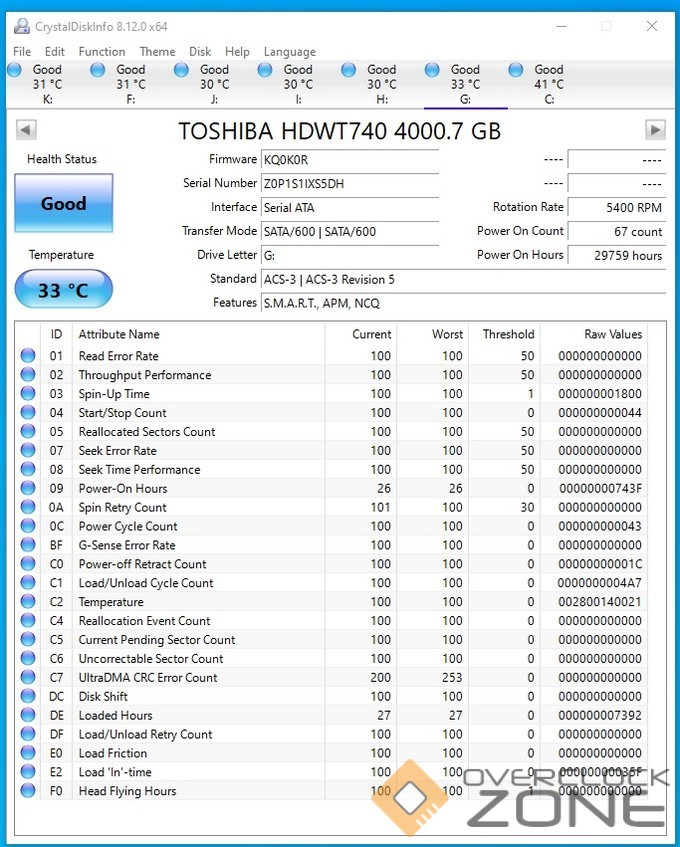This screenshot has width=680, height=847.
Task: Select drive J: status icon
Action: [182, 70]
